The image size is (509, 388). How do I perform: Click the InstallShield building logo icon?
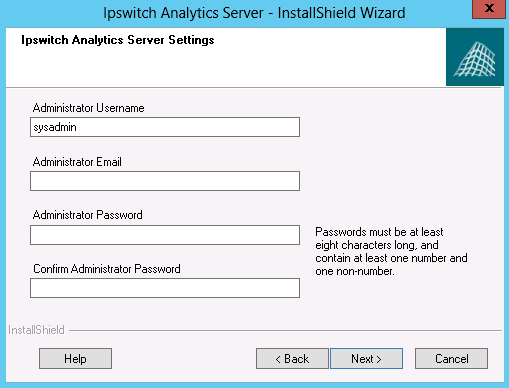[x=475, y=57]
